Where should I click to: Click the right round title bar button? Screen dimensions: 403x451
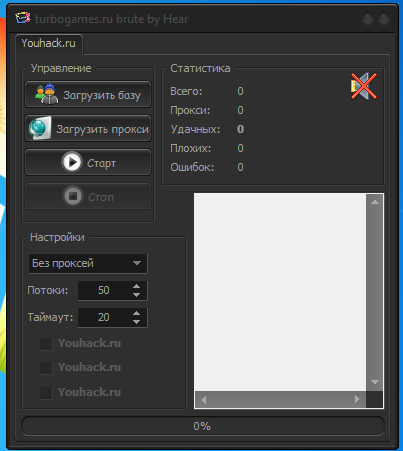(x=384, y=18)
